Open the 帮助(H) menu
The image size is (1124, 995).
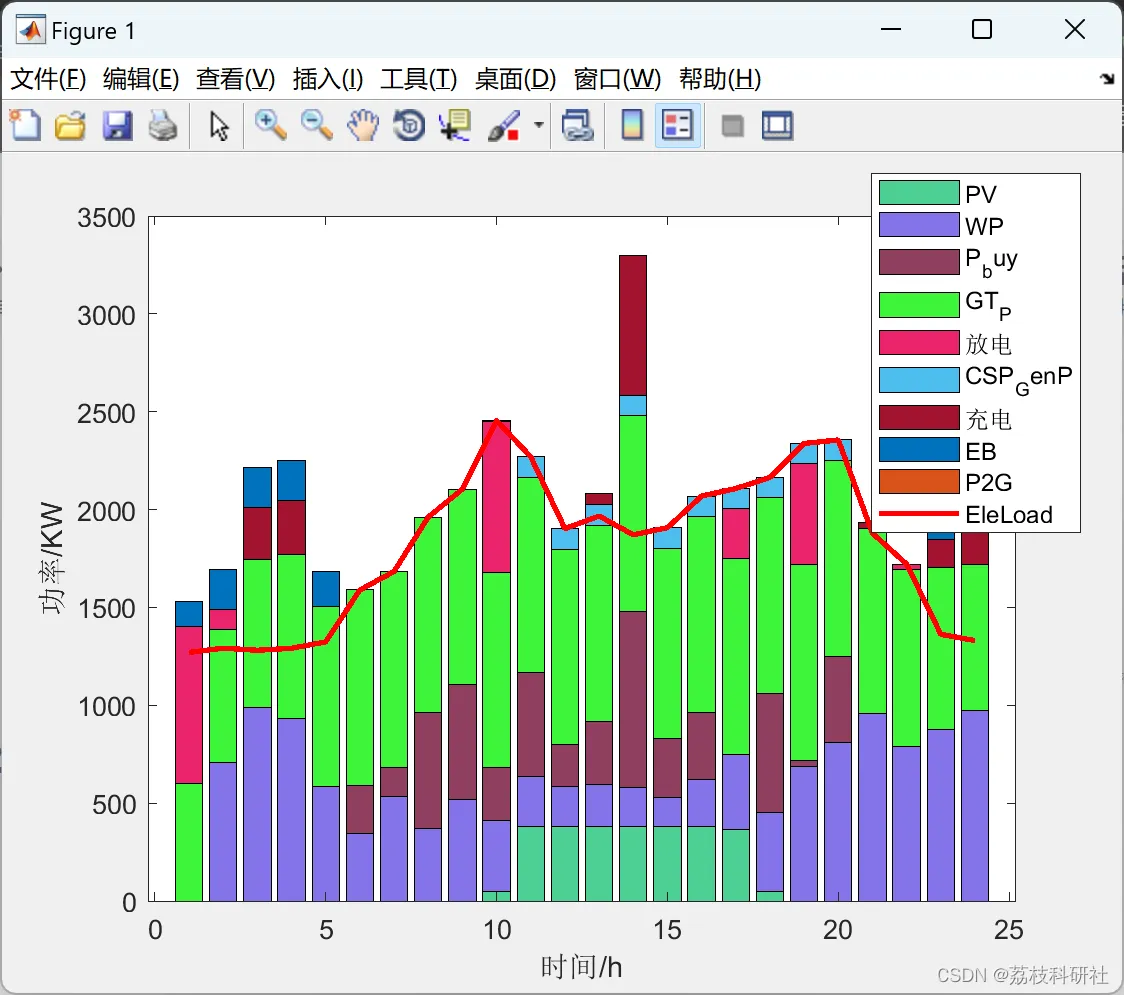(x=720, y=79)
